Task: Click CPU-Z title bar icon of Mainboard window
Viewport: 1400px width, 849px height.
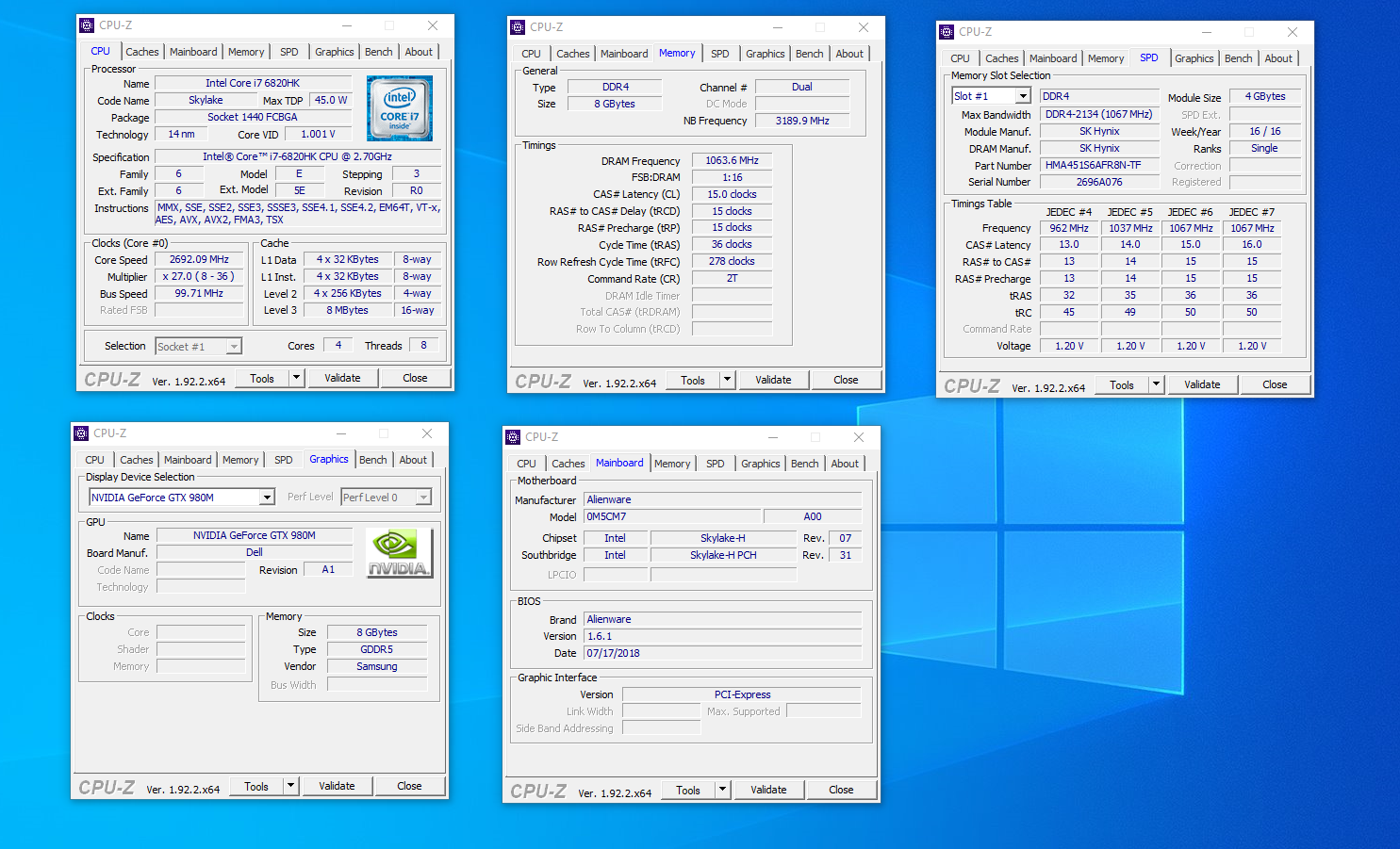Action: pyautogui.click(x=514, y=437)
